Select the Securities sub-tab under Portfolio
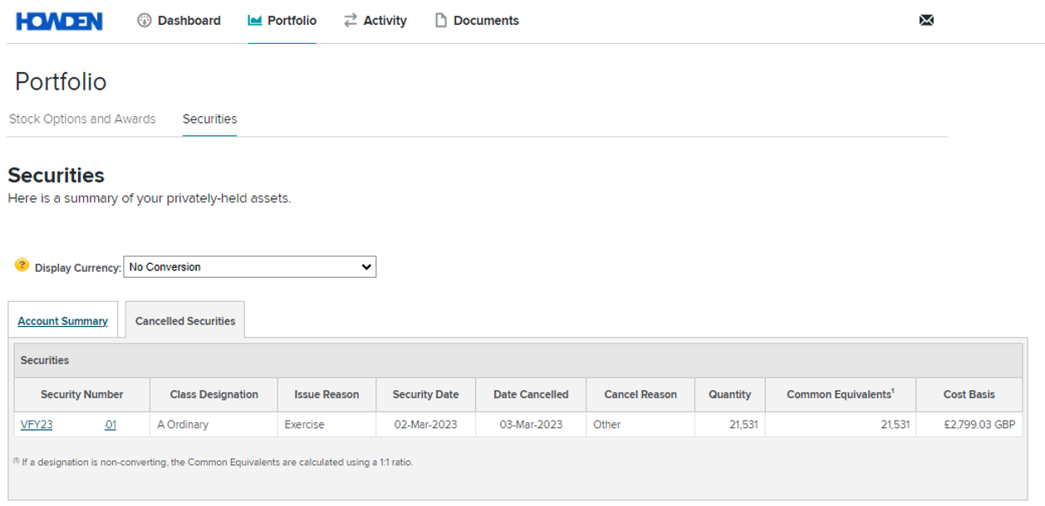This screenshot has height=506, width=1045. (x=209, y=119)
